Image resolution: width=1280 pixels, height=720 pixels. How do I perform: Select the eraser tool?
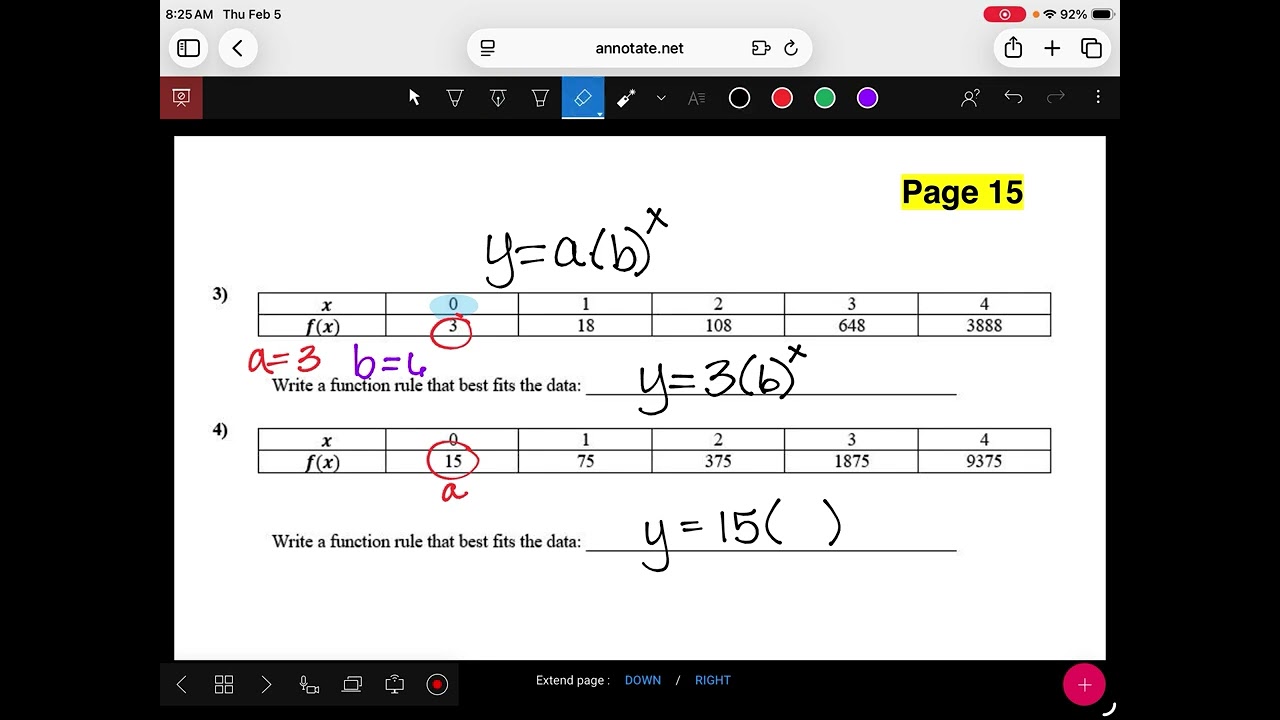(583, 98)
